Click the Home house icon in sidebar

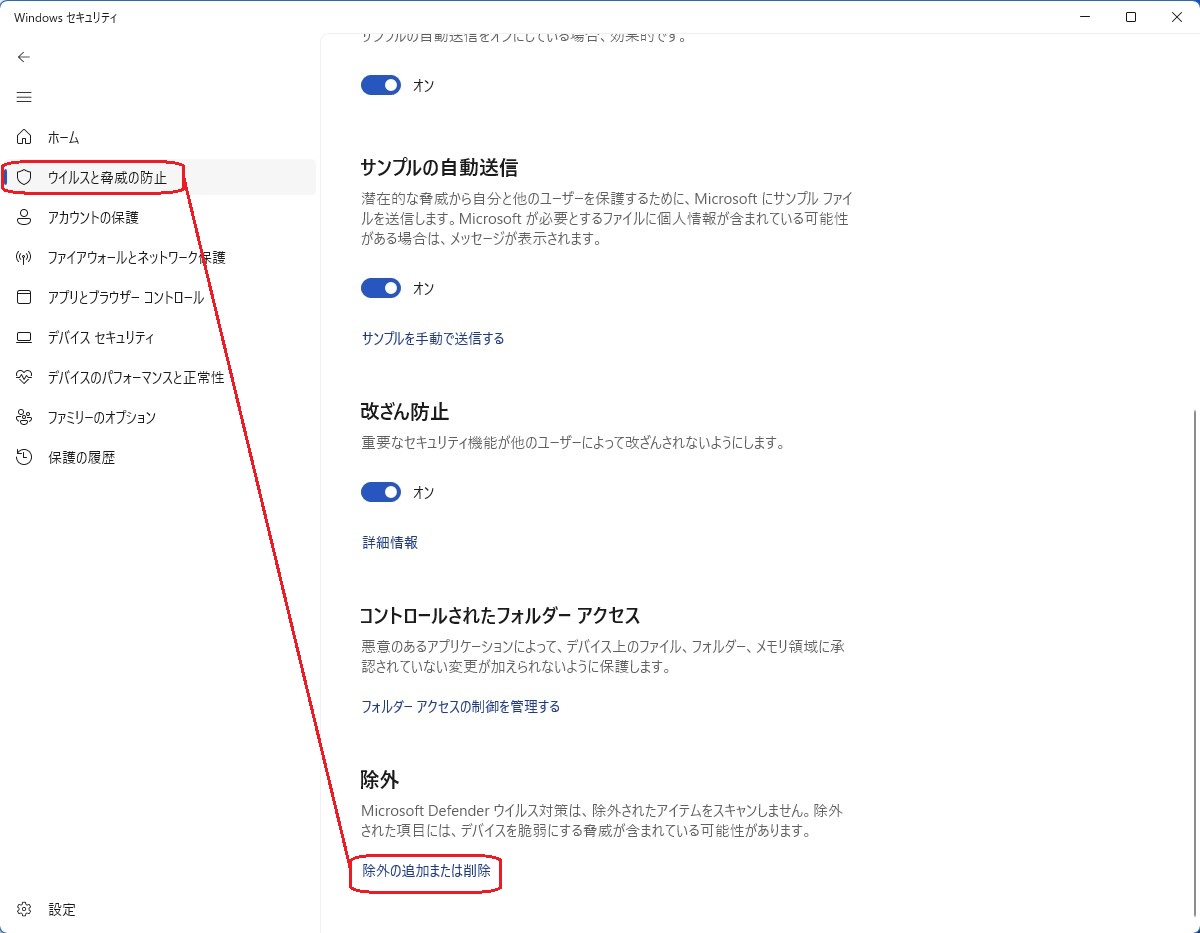tap(25, 137)
